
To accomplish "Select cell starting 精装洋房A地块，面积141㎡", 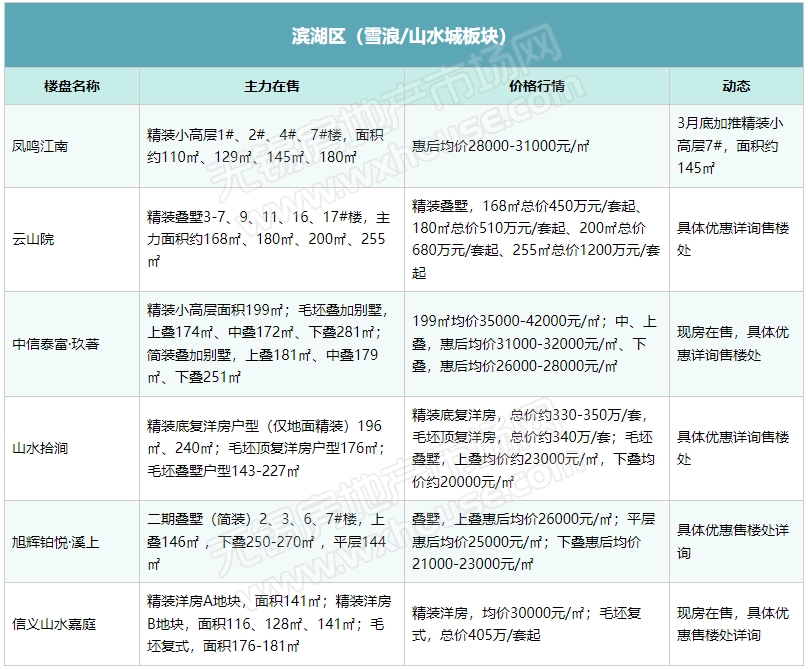I will (x=270, y=624).
